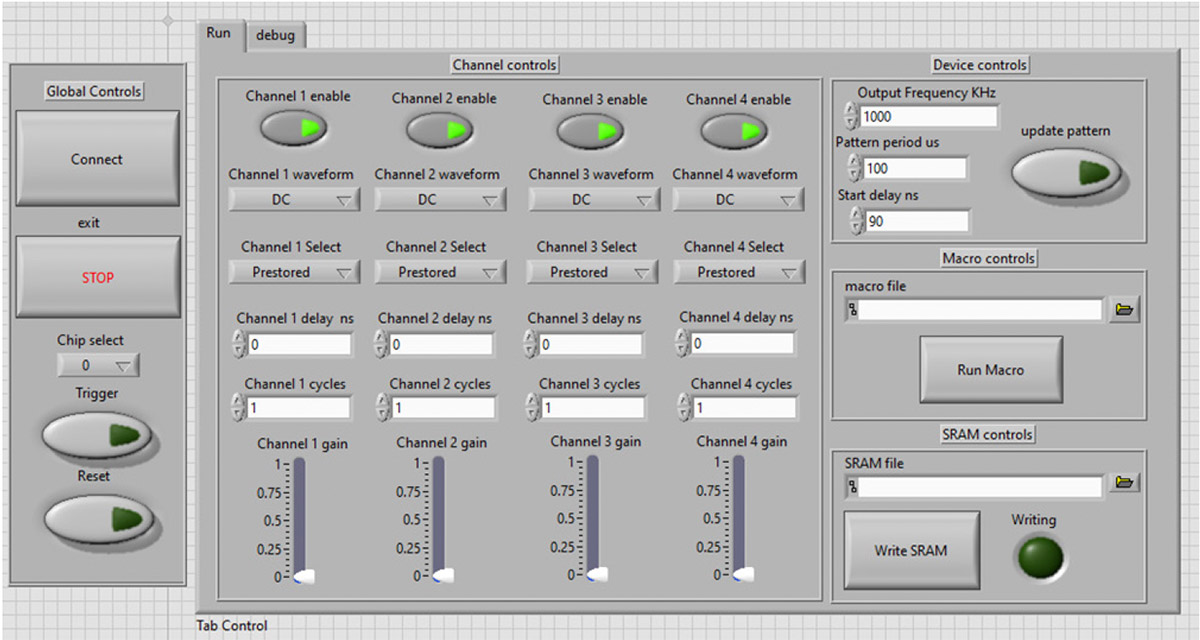Image resolution: width=1200 pixels, height=640 pixels.
Task: Browse for macro file using folder icon
Action: pos(1126,310)
